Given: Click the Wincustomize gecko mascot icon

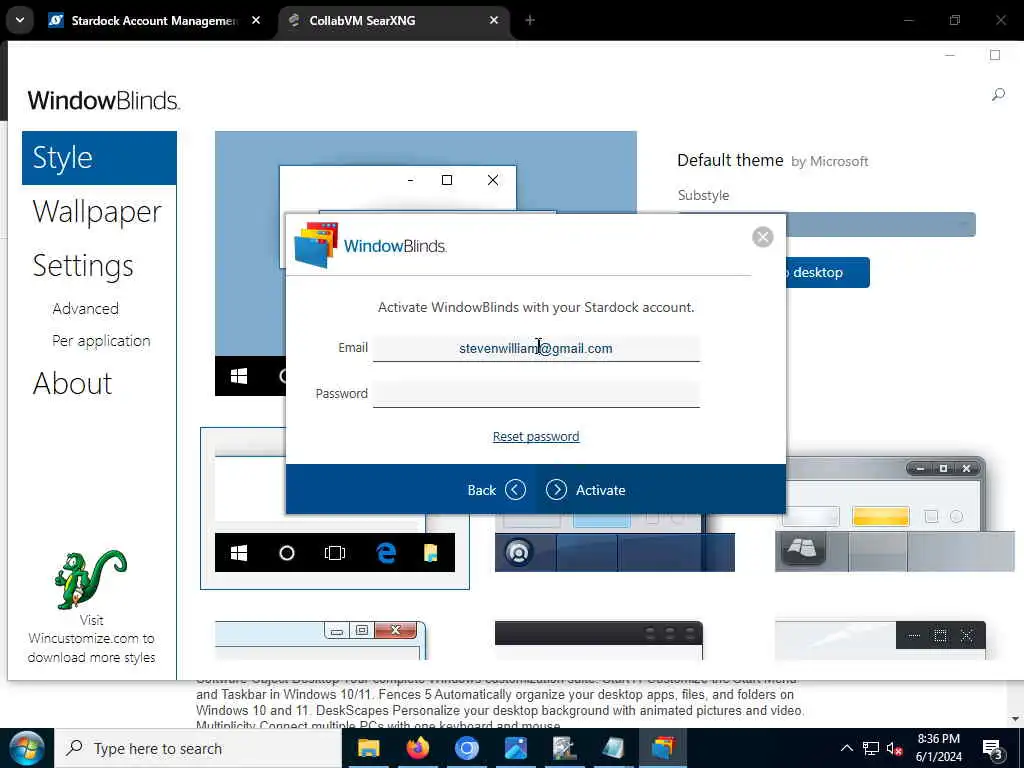Looking at the screenshot, I should click(90, 579).
